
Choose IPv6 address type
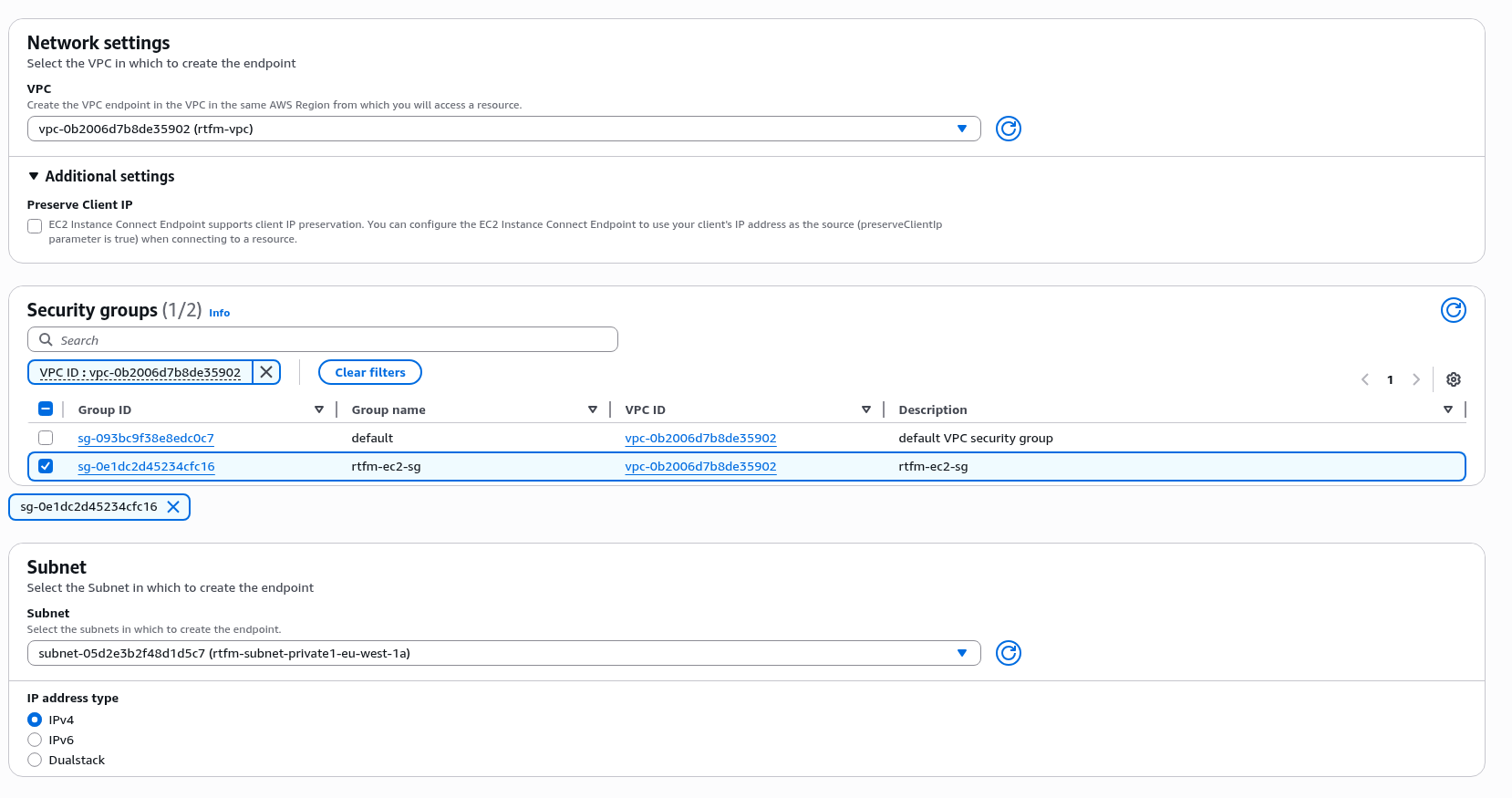(35, 740)
